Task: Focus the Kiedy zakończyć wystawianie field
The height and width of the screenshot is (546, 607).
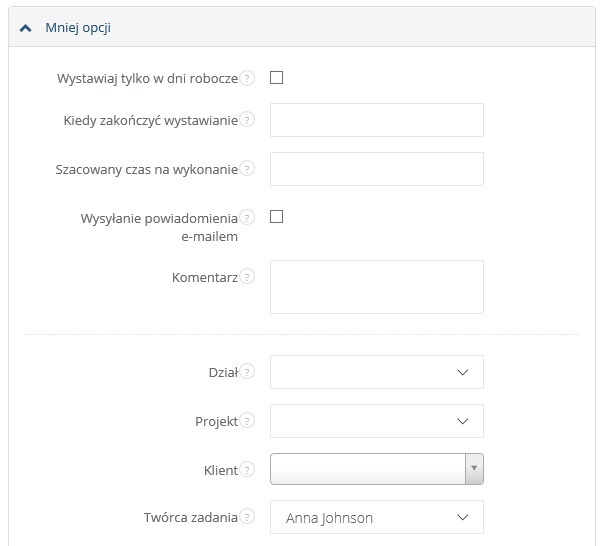Action: coord(377,120)
